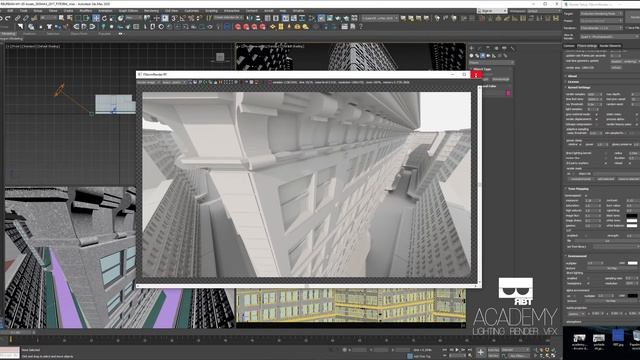Toggle the Angle Snap icon

click(x=182, y=18)
